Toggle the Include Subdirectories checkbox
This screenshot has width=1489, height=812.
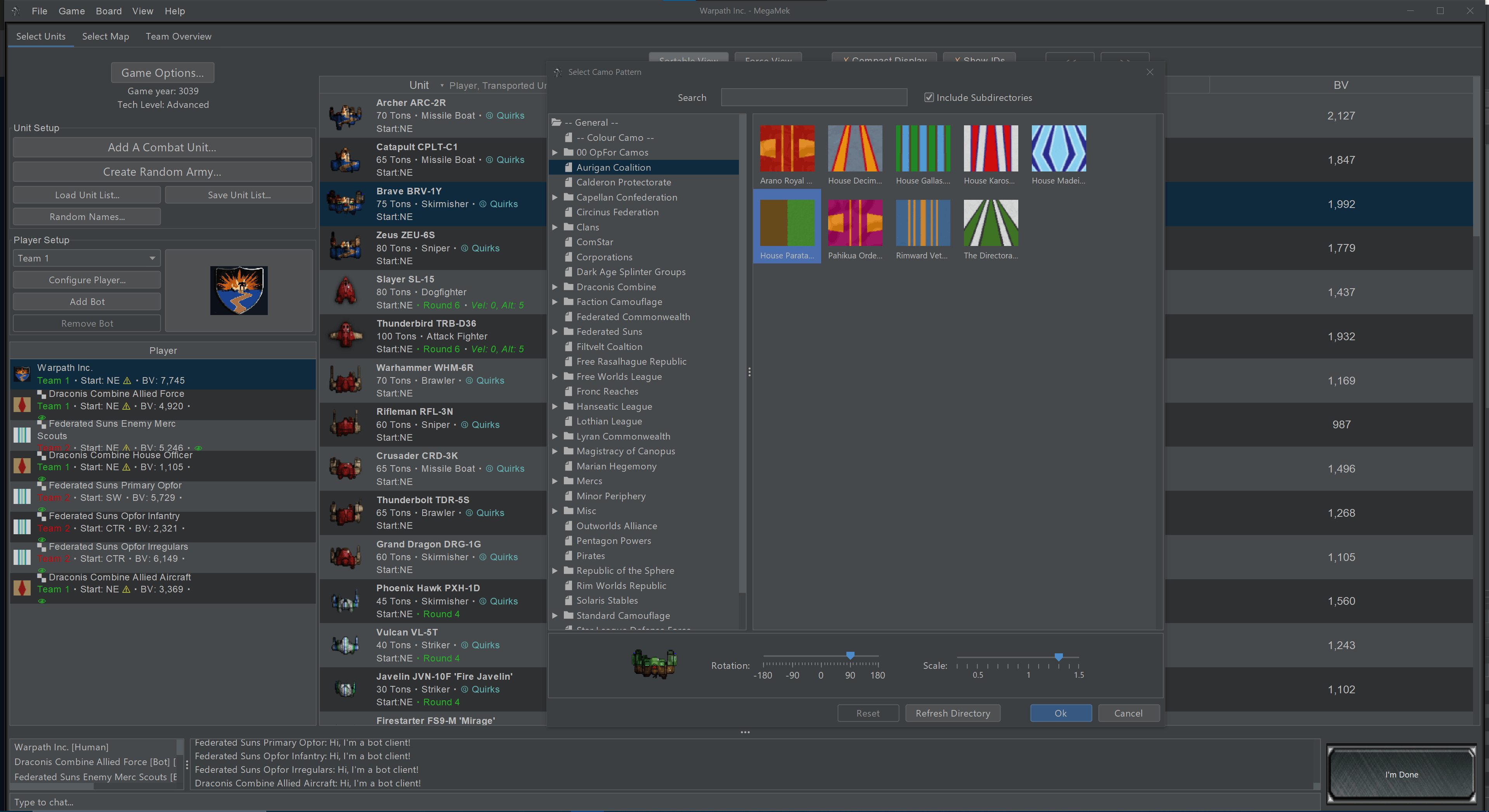pos(929,98)
